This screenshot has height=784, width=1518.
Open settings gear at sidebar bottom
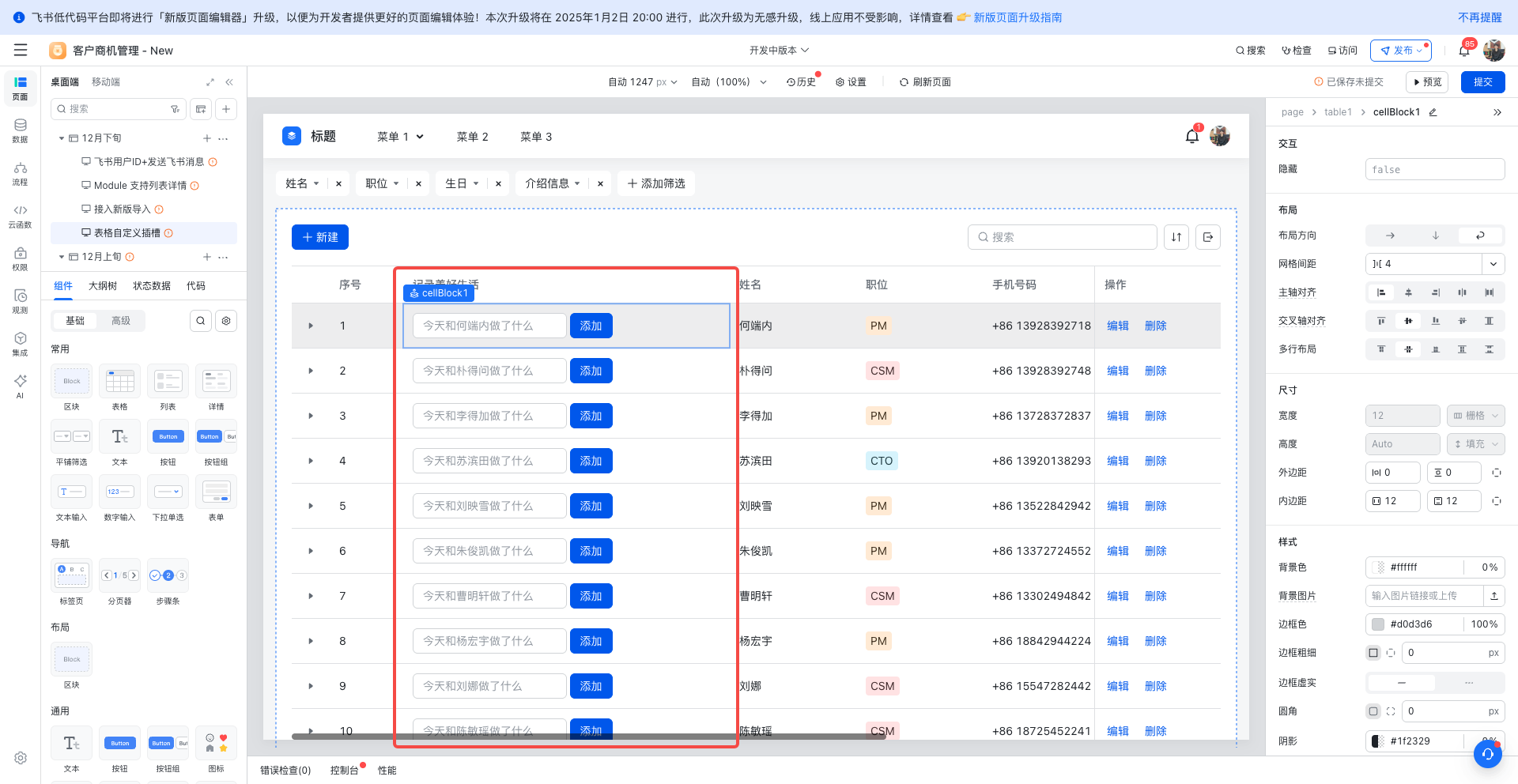[21, 758]
